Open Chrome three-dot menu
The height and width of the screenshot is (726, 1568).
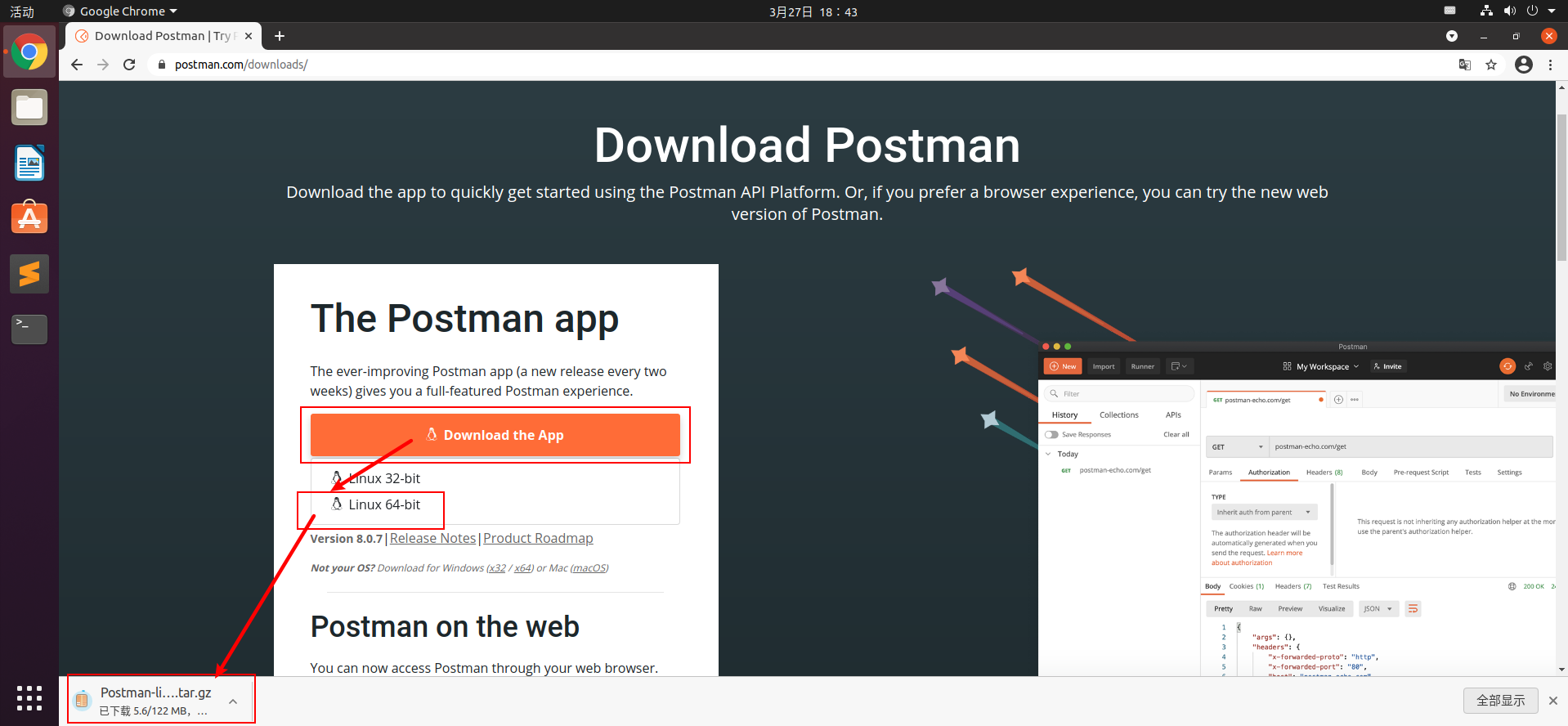(1550, 65)
